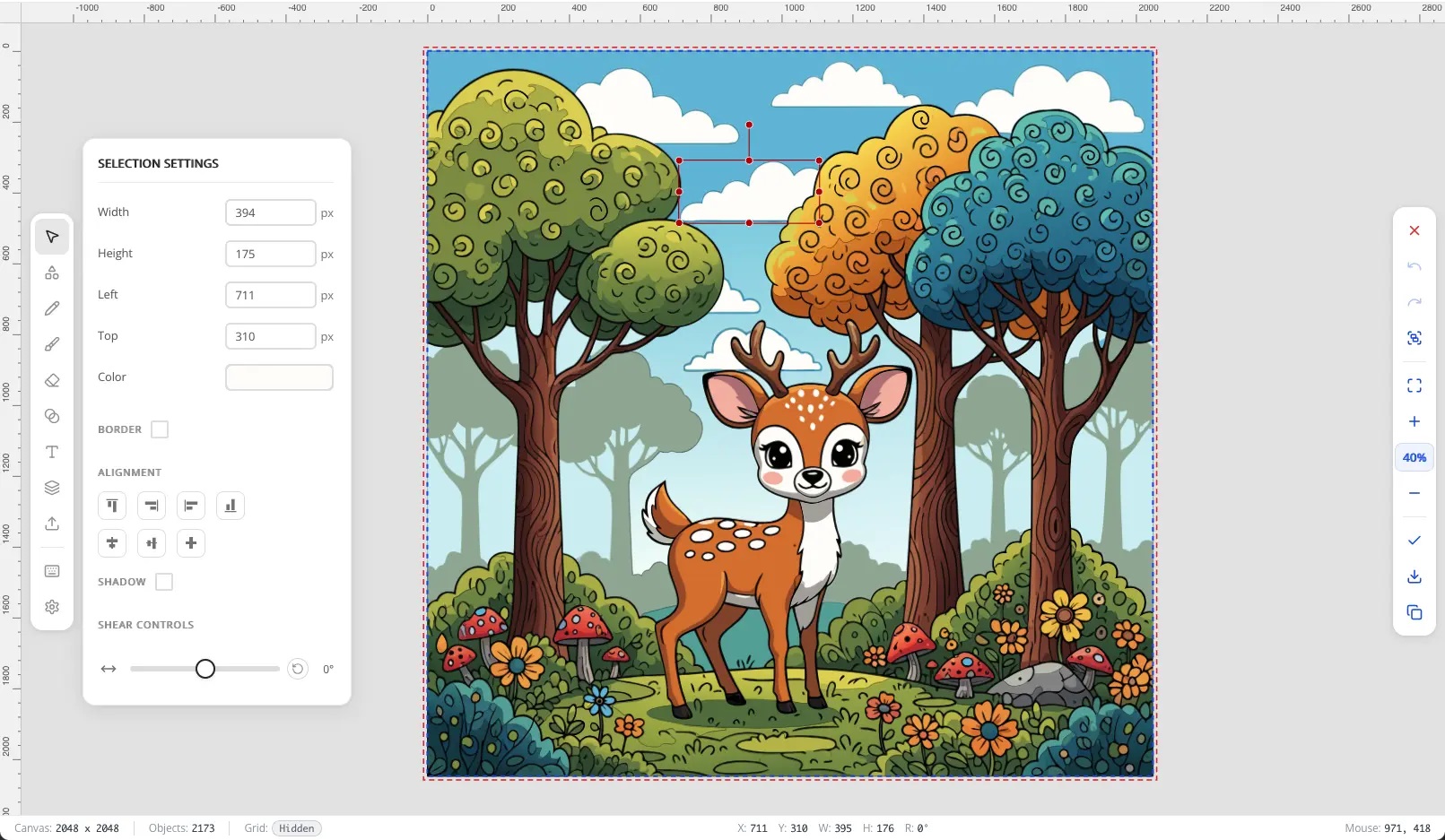Viewport: 1445px width, 840px height.
Task: Click the Left position input field
Action: tap(270, 295)
